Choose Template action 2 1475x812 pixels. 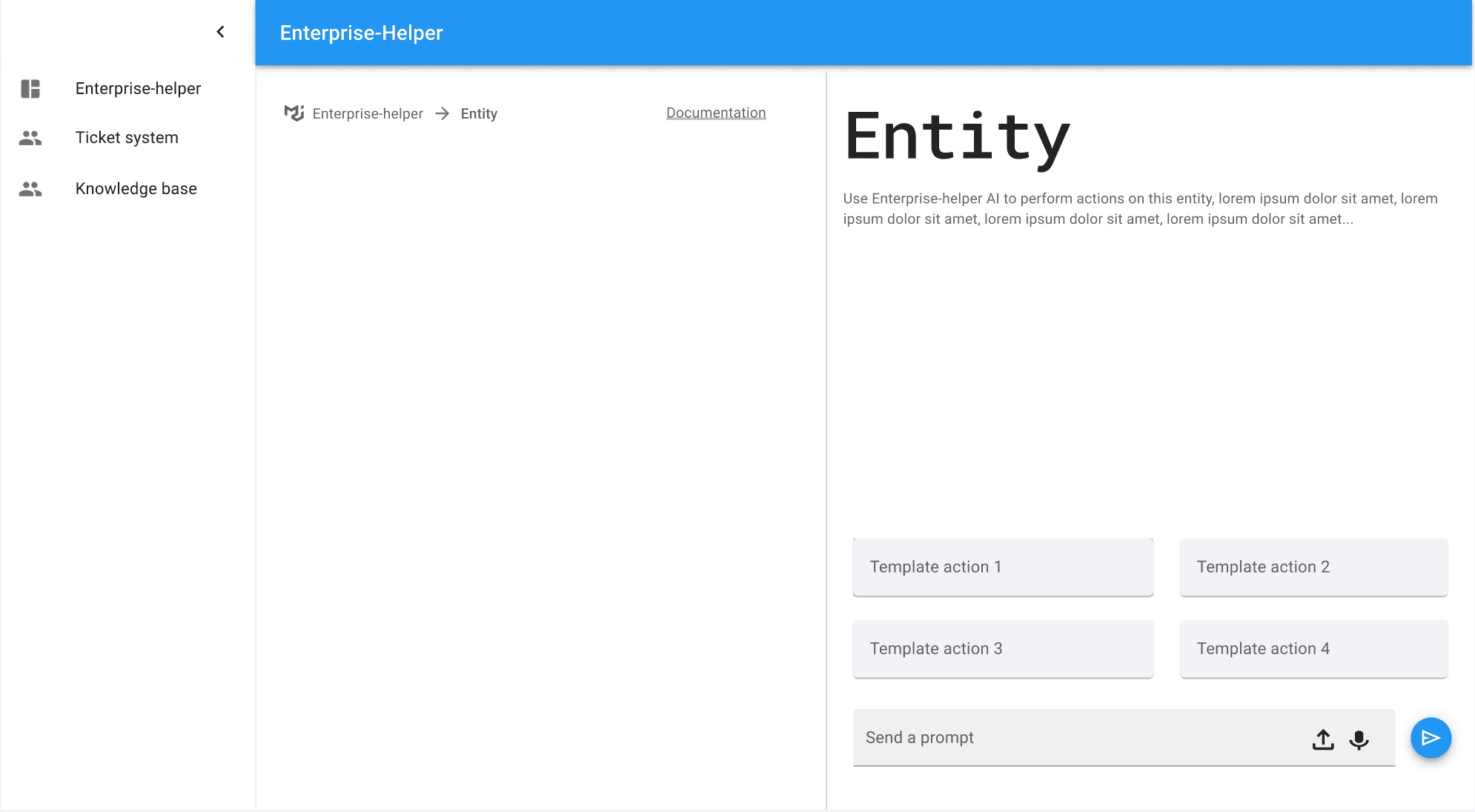pos(1313,567)
